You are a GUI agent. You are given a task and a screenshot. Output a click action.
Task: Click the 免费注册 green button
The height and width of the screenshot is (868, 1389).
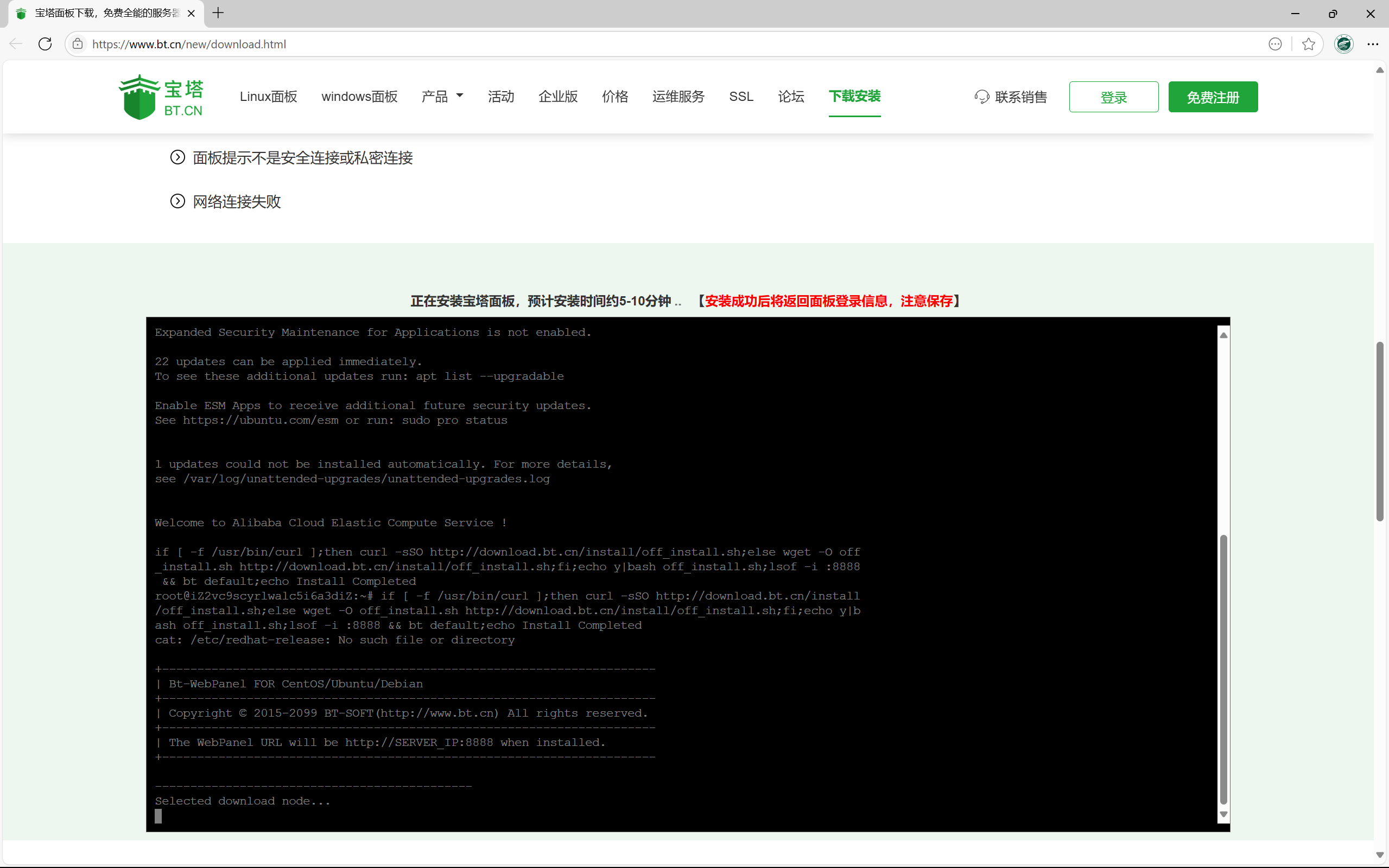(x=1213, y=97)
